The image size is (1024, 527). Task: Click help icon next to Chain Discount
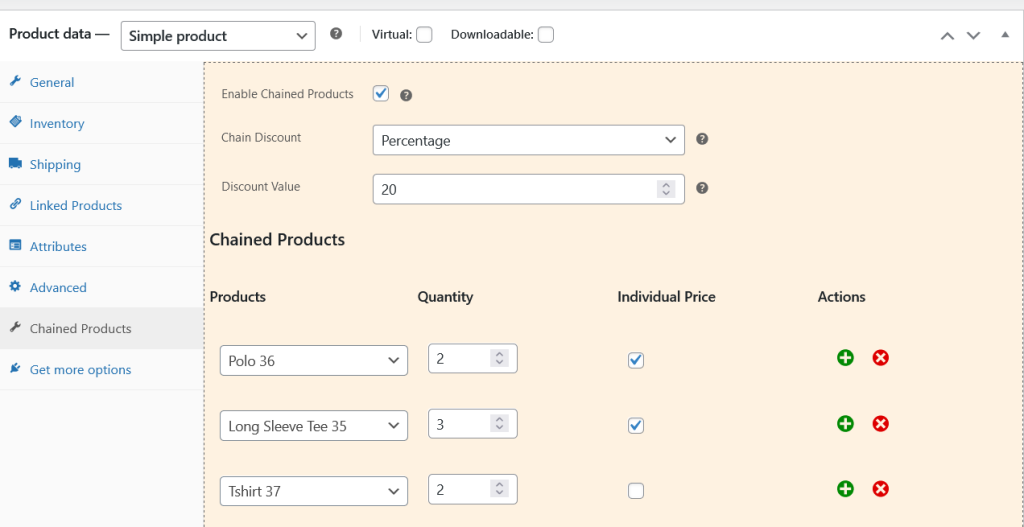[x=702, y=140]
